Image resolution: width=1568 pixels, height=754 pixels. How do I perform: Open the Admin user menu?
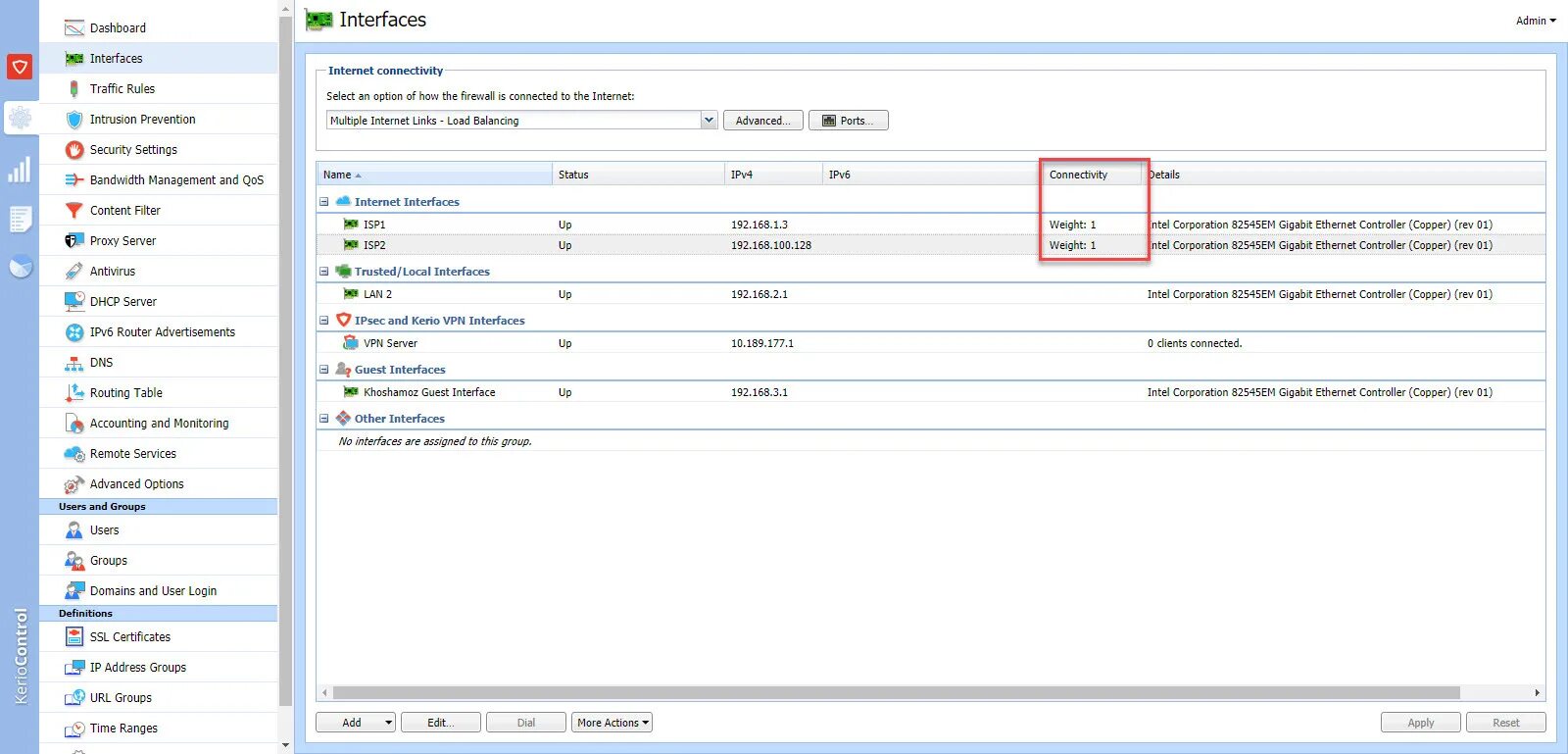[x=1536, y=21]
